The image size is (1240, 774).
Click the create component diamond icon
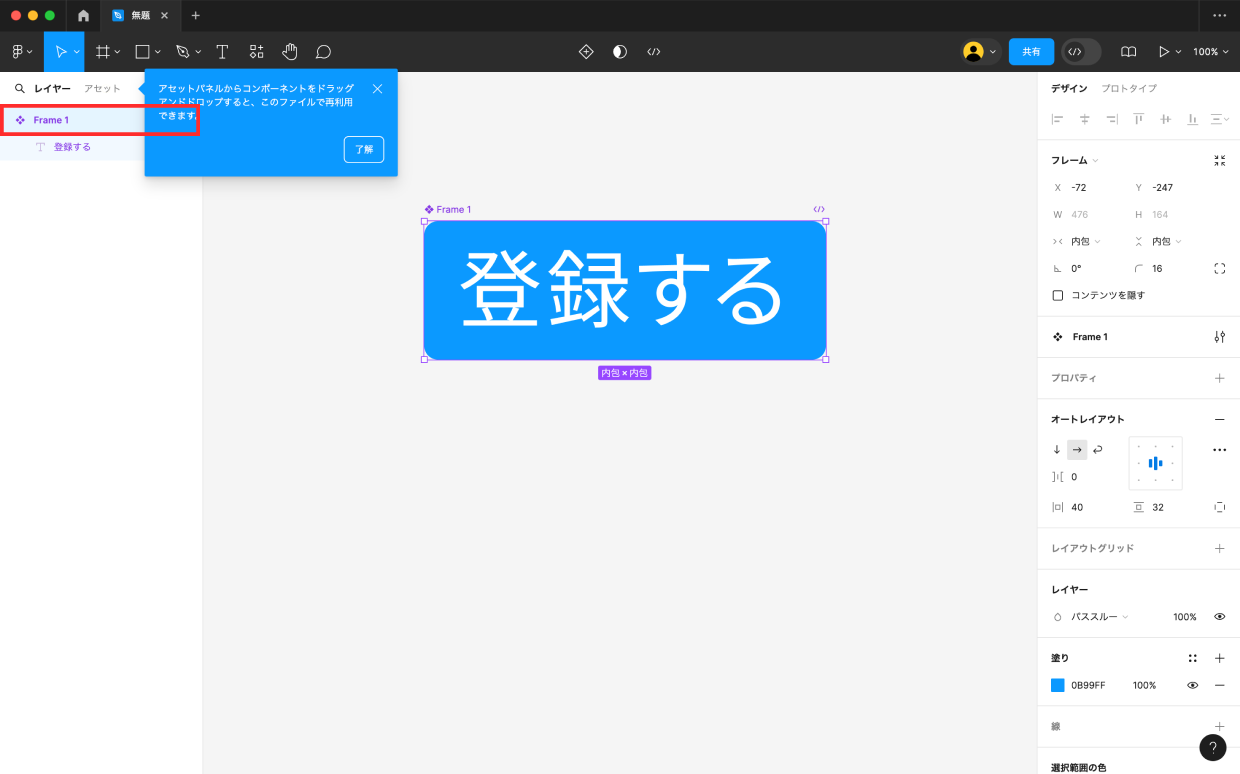[586, 51]
